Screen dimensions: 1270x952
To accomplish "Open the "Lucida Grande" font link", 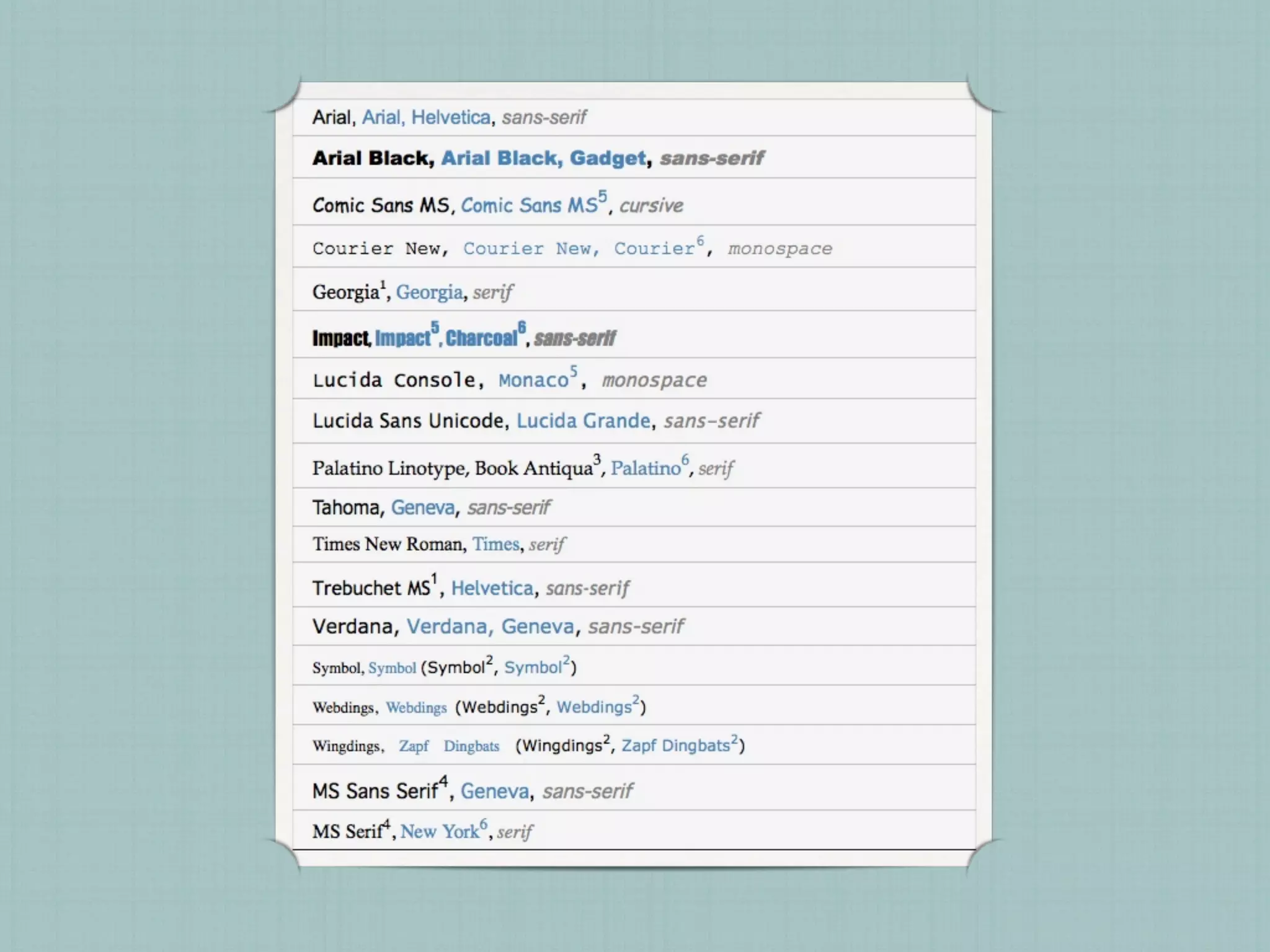I will [x=583, y=421].
